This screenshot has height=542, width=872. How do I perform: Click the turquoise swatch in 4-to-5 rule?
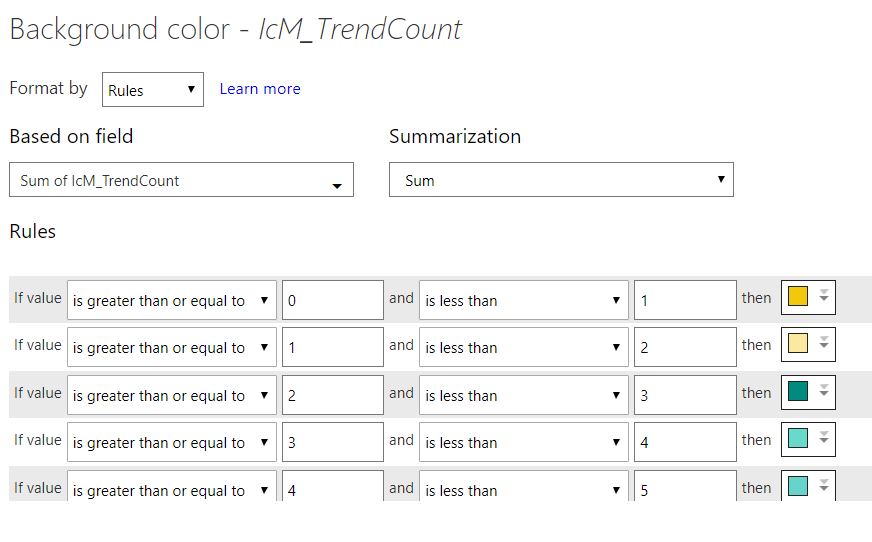click(x=797, y=486)
